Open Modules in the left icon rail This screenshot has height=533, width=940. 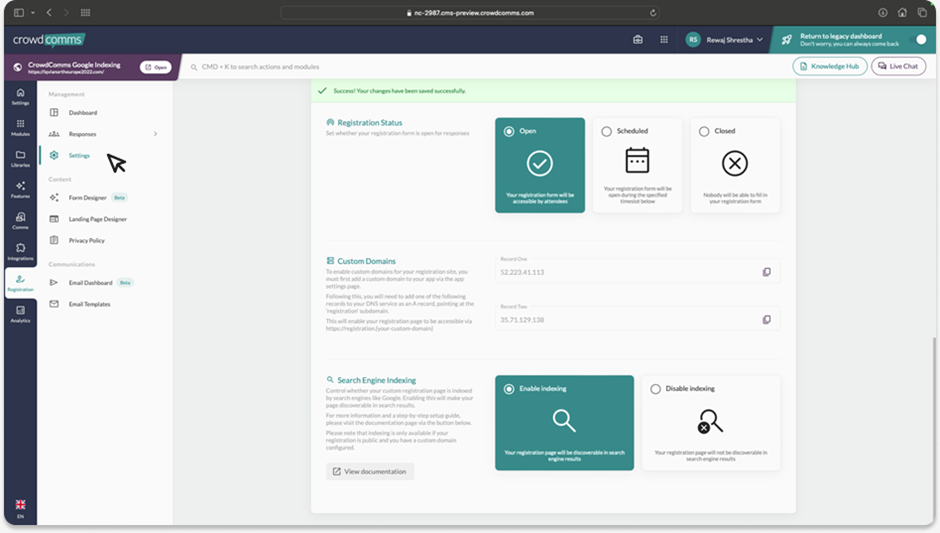[20, 127]
